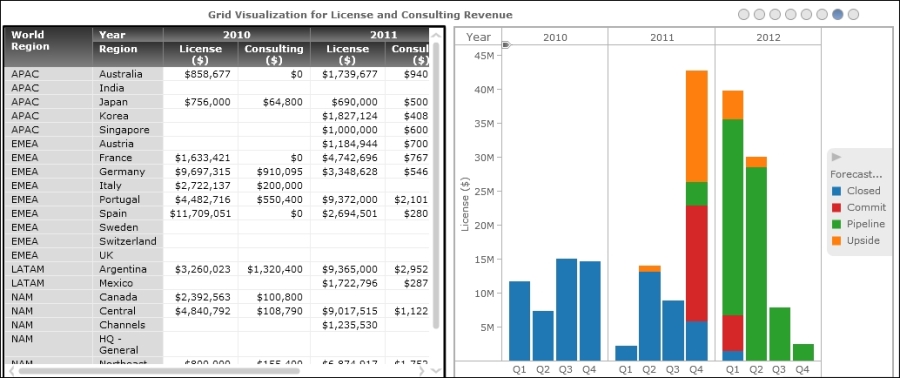
Task: Click grid scroll down arrow
Action: point(436,371)
